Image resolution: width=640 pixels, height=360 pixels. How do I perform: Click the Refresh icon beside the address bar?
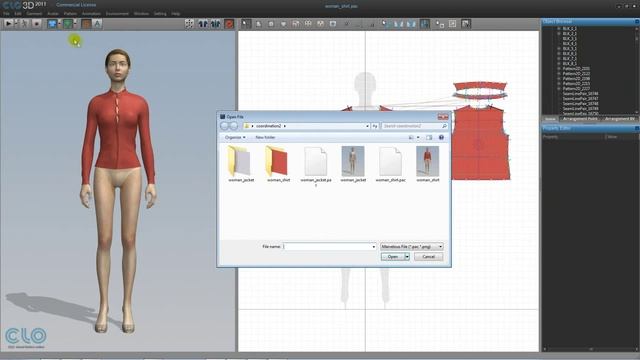pos(375,126)
